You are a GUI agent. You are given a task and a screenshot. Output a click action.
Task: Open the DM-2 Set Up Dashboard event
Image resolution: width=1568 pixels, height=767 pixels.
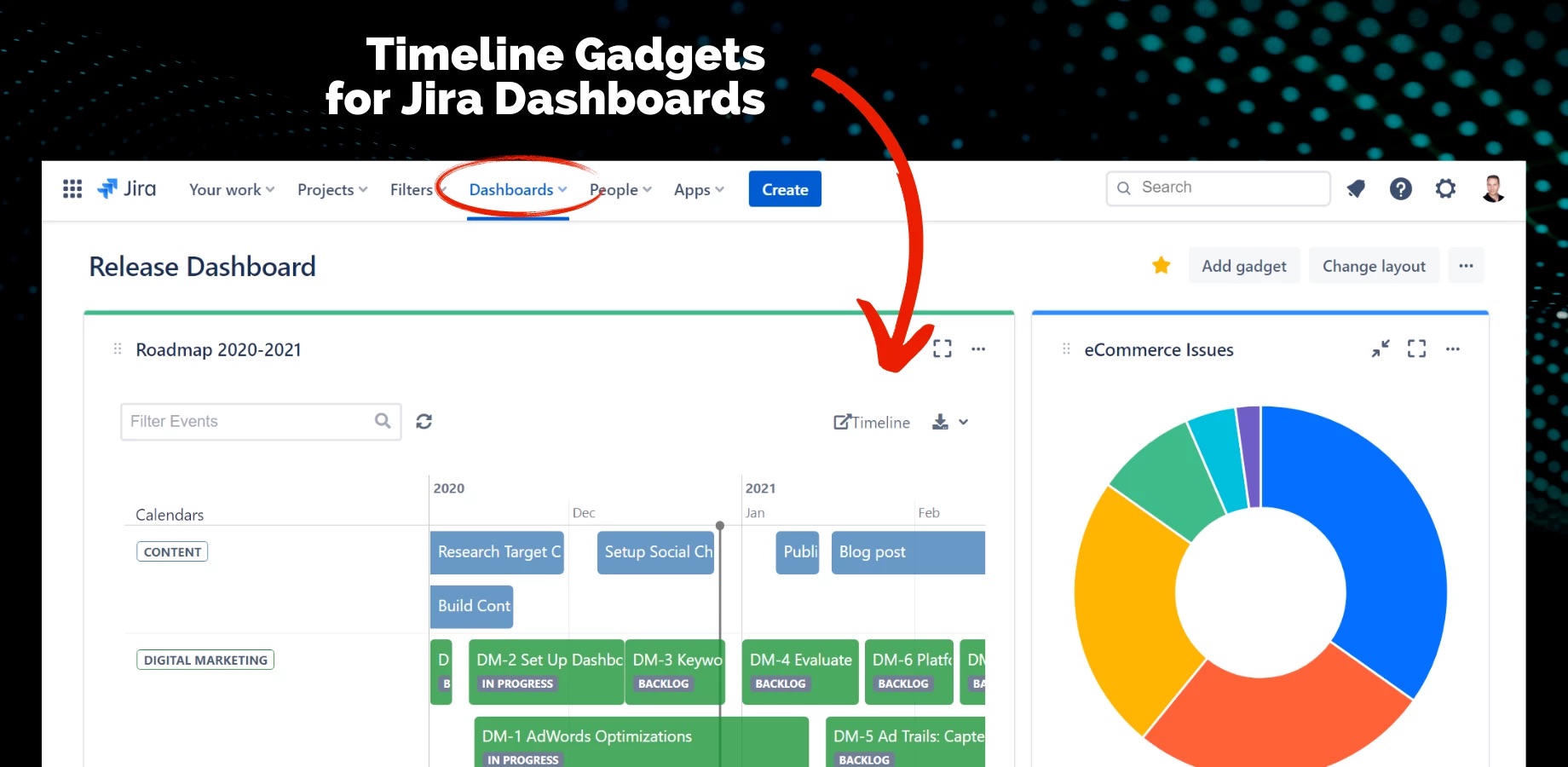(x=546, y=672)
